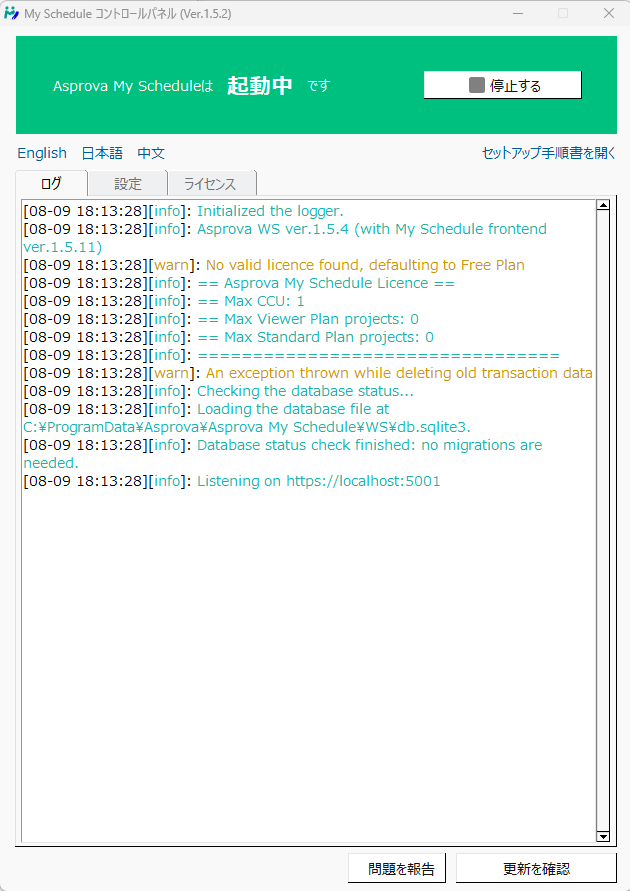The image size is (630, 891).
Task: Click the 'Listening on https://localhost:5001' log line
Action: click(x=318, y=481)
